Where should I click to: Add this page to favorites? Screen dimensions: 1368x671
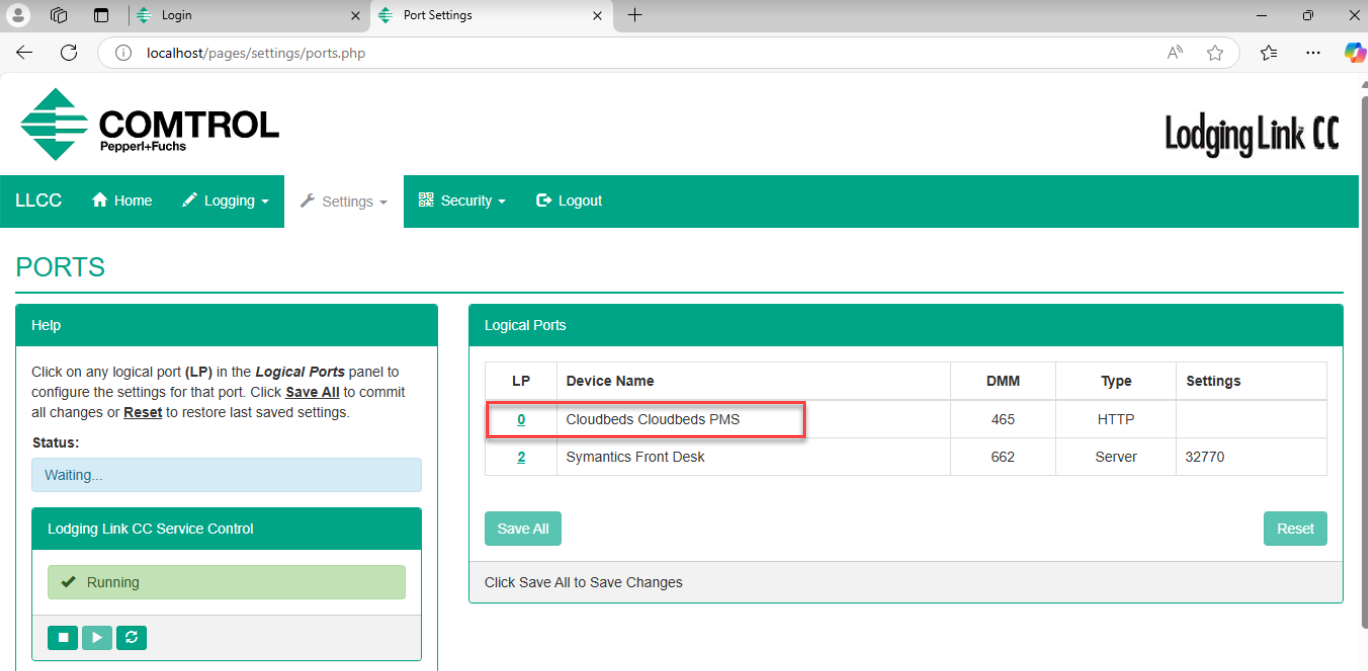point(1215,53)
